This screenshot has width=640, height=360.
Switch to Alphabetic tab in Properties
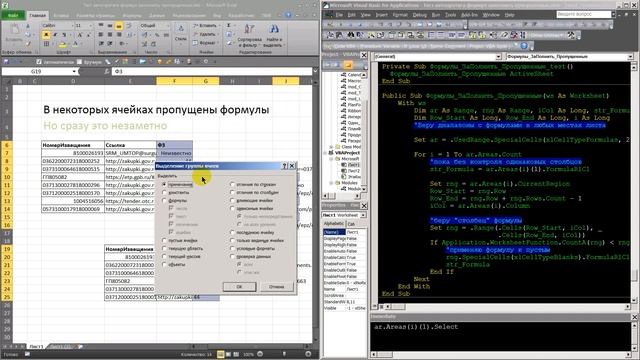tap(334, 224)
